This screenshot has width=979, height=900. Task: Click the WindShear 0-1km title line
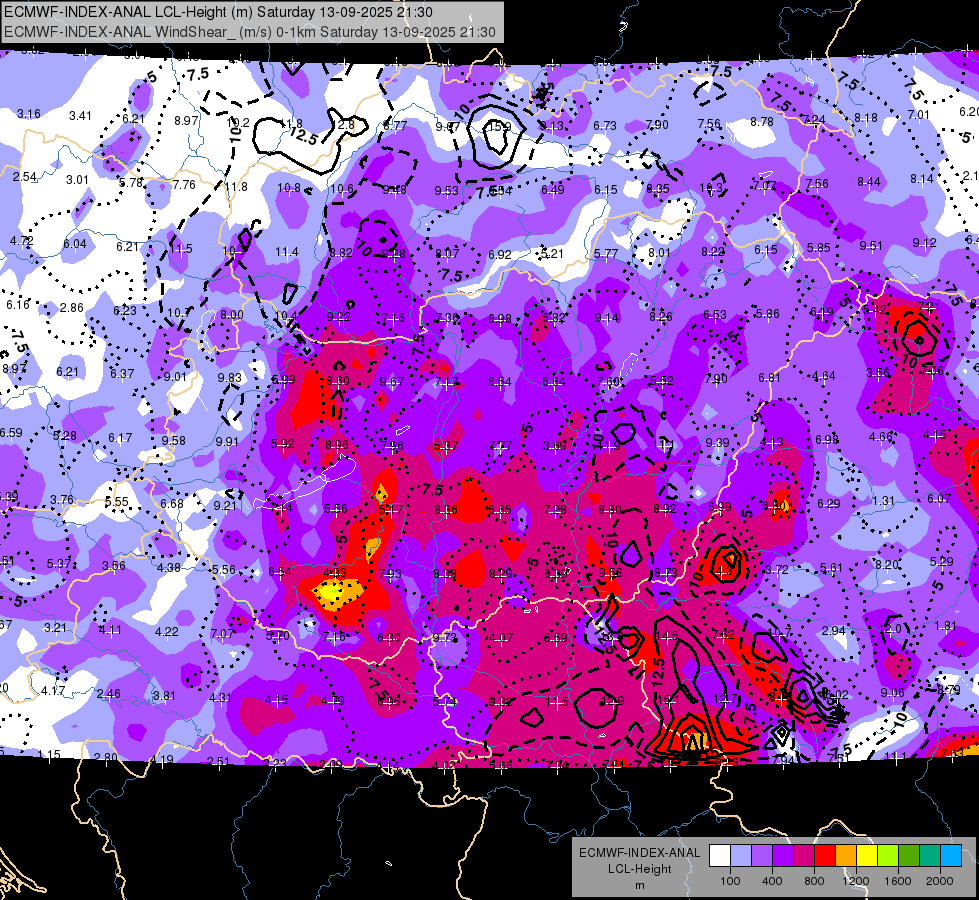[x=250, y=32]
